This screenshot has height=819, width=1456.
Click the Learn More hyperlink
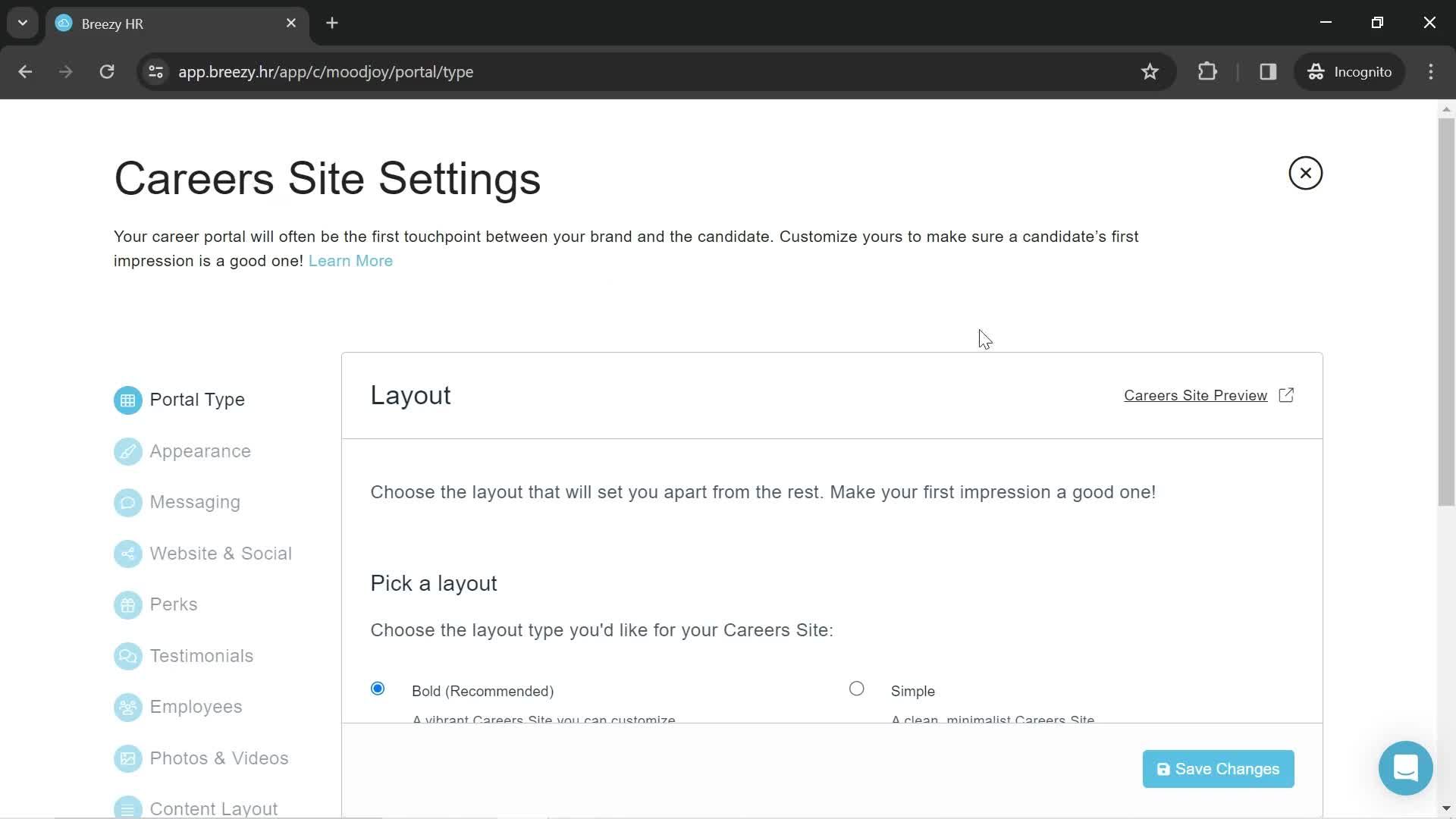click(350, 261)
